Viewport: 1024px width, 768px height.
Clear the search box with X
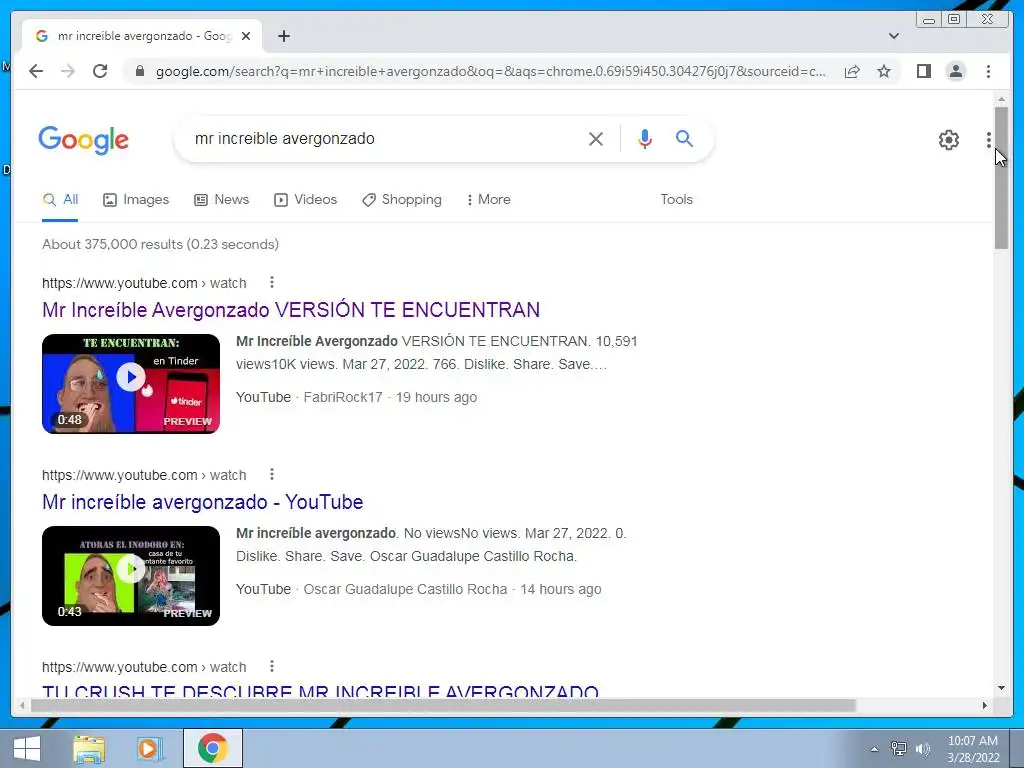click(x=595, y=138)
